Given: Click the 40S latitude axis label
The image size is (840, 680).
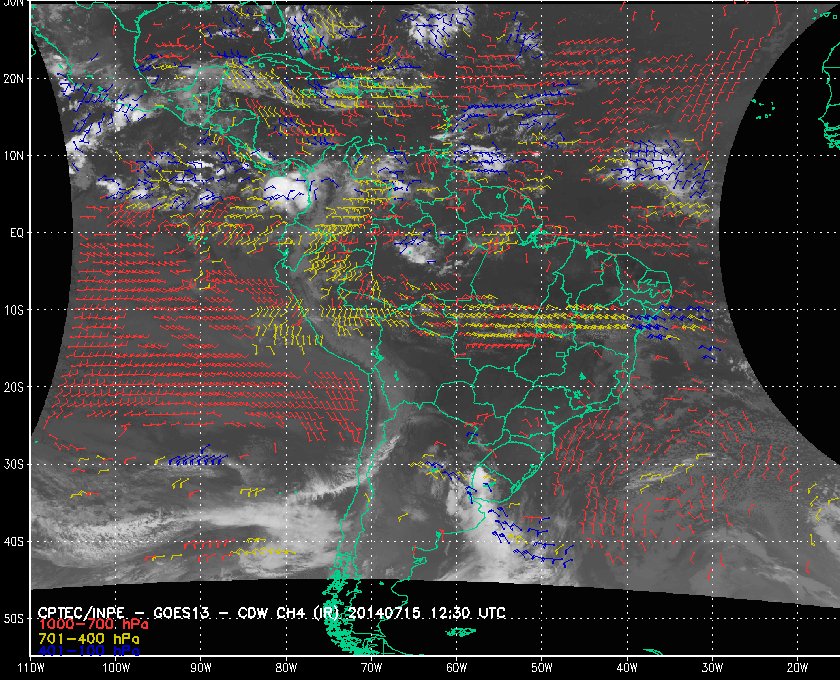Looking at the screenshot, I should [x=13, y=542].
